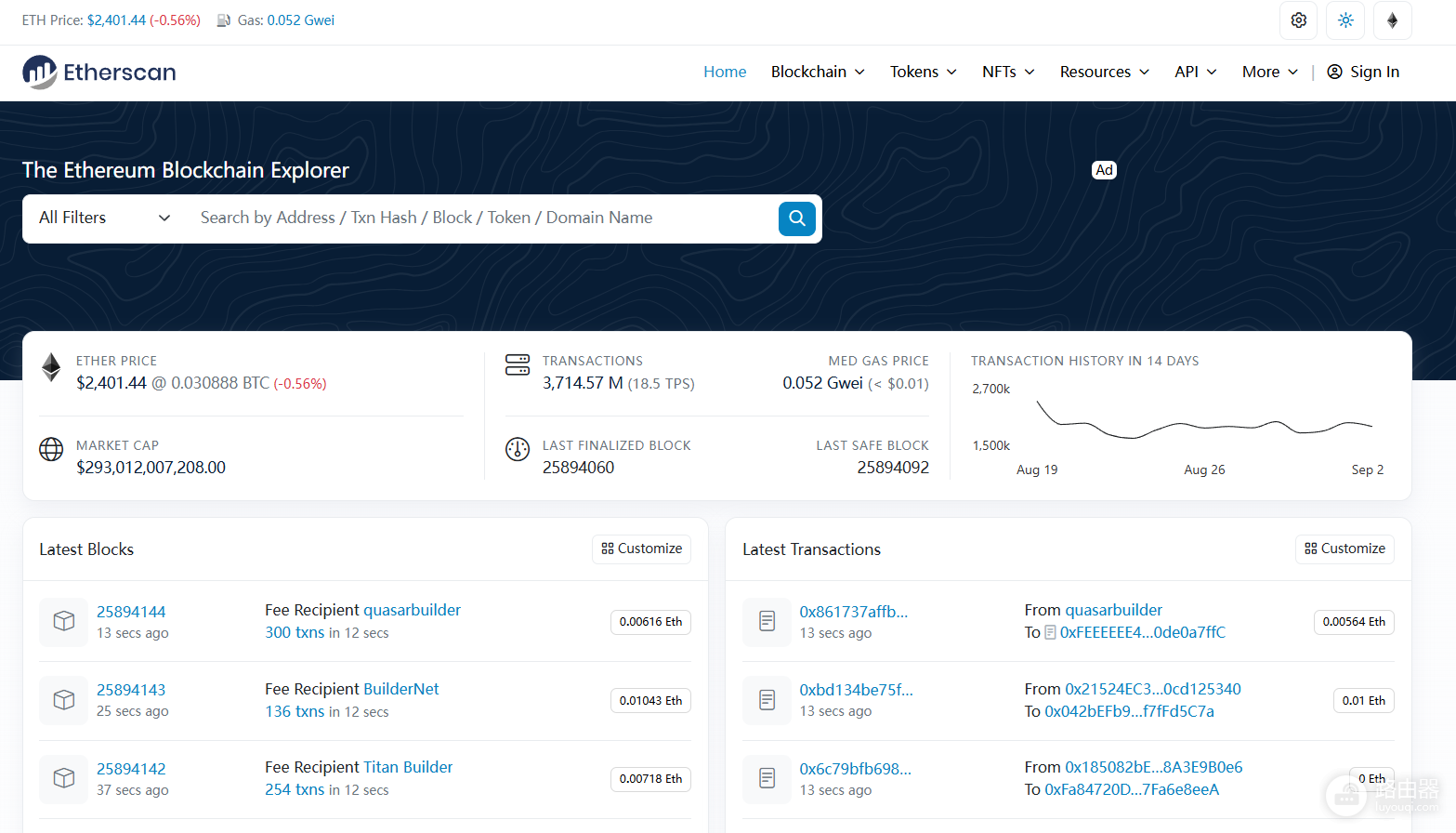1456x833 pixels.
Task: Open sender address 0x185082bE...8A3E9B0e6
Action: [x=1154, y=767]
